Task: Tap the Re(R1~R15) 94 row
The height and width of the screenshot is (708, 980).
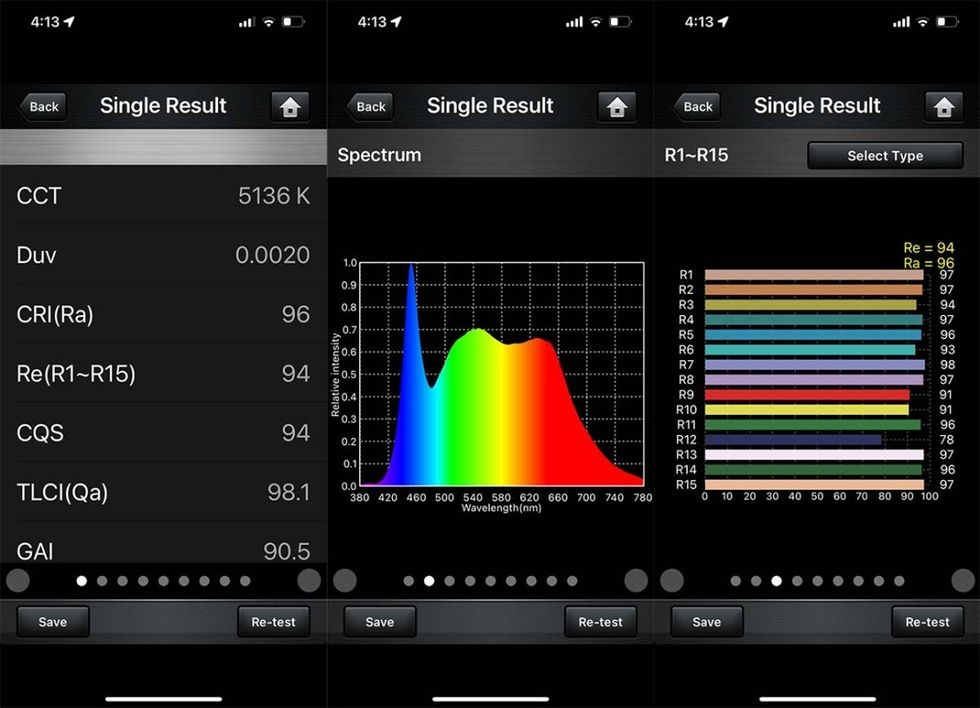Action: coord(163,374)
